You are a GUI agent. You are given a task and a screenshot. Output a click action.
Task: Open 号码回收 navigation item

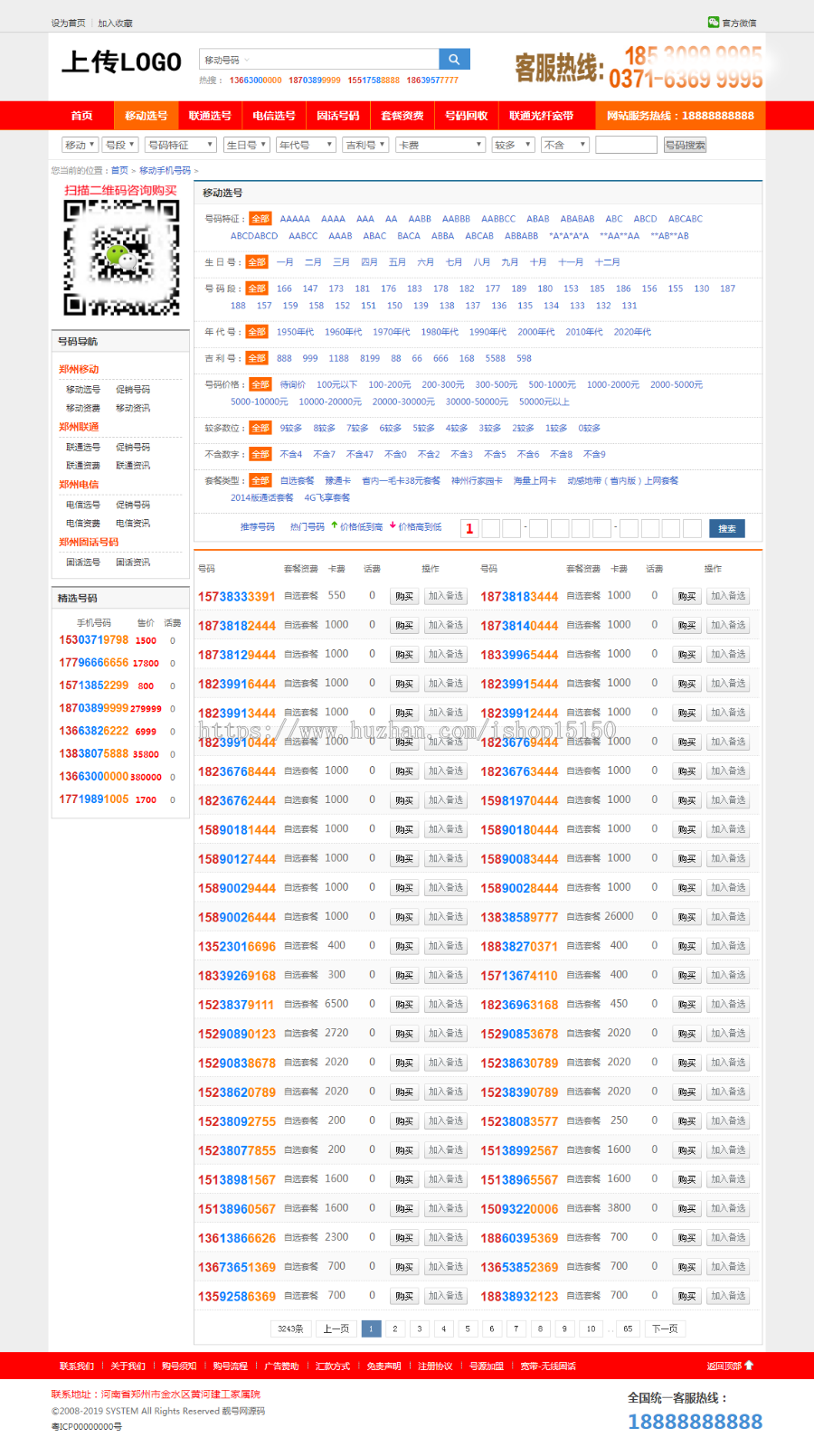467,116
